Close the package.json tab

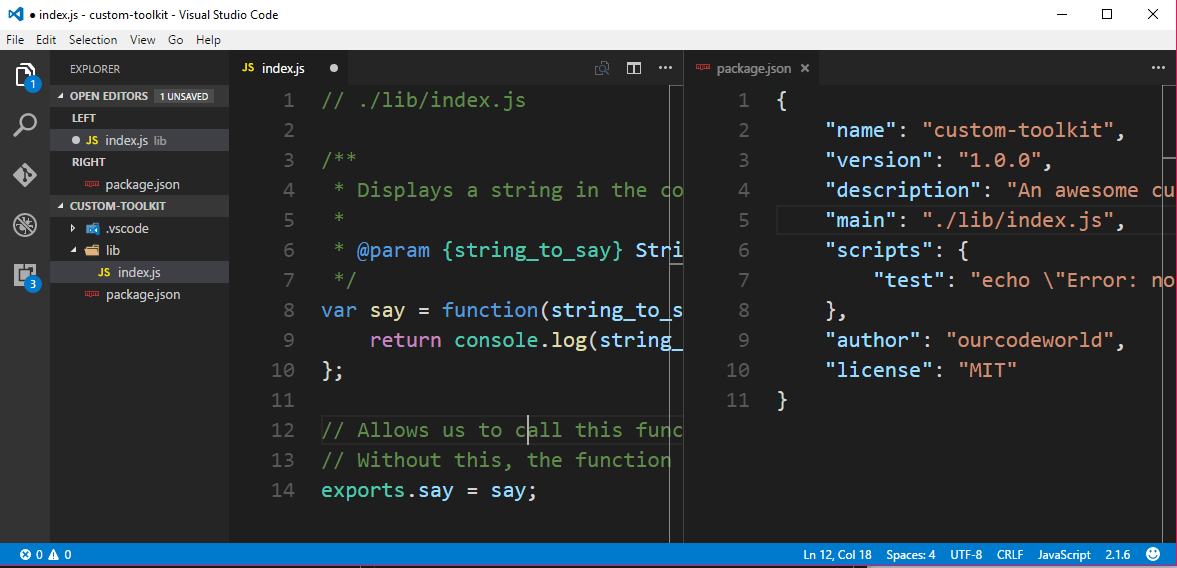(x=805, y=68)
